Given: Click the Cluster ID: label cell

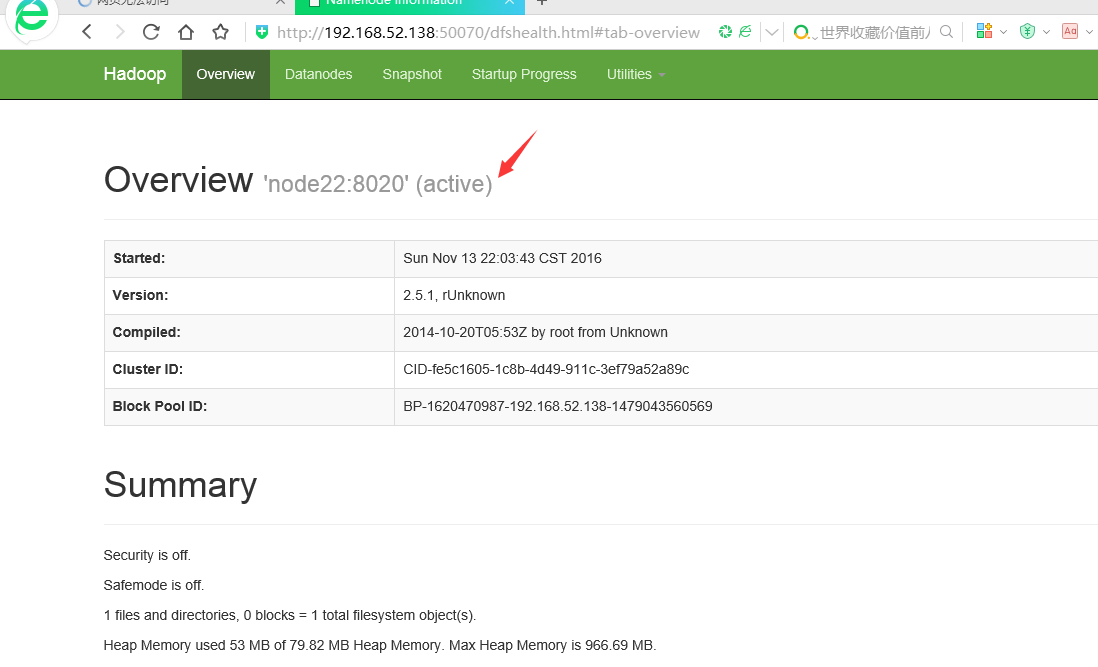Looking at the screenshot, I should (x=249, y=370).
